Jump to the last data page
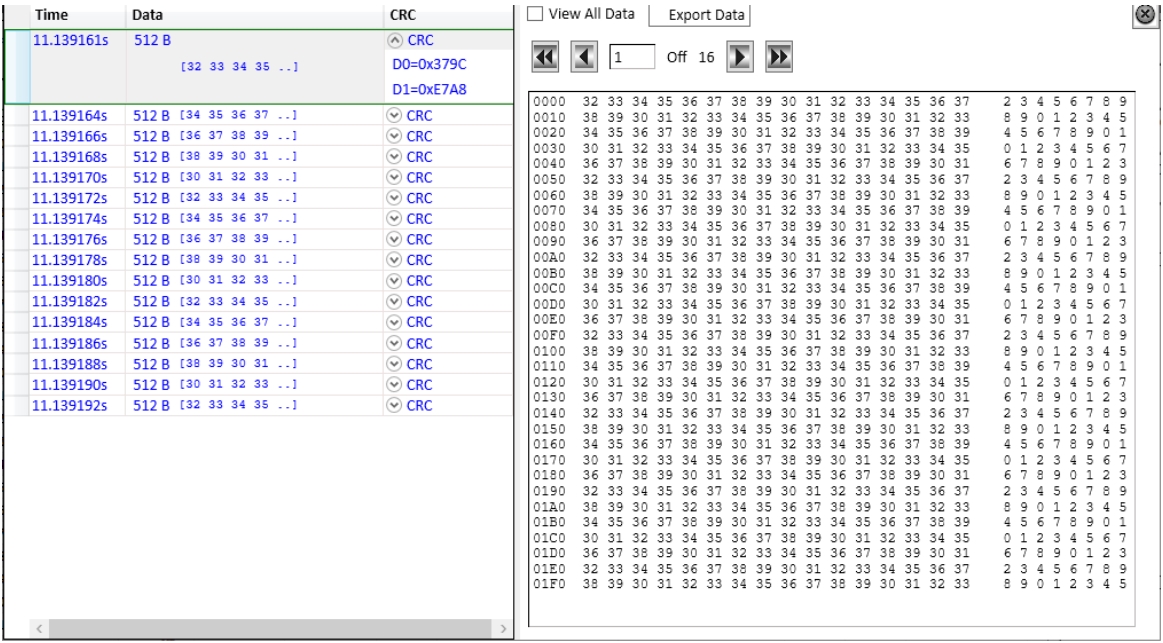This screenshot has height=643, width=1163. pos(779,58)
